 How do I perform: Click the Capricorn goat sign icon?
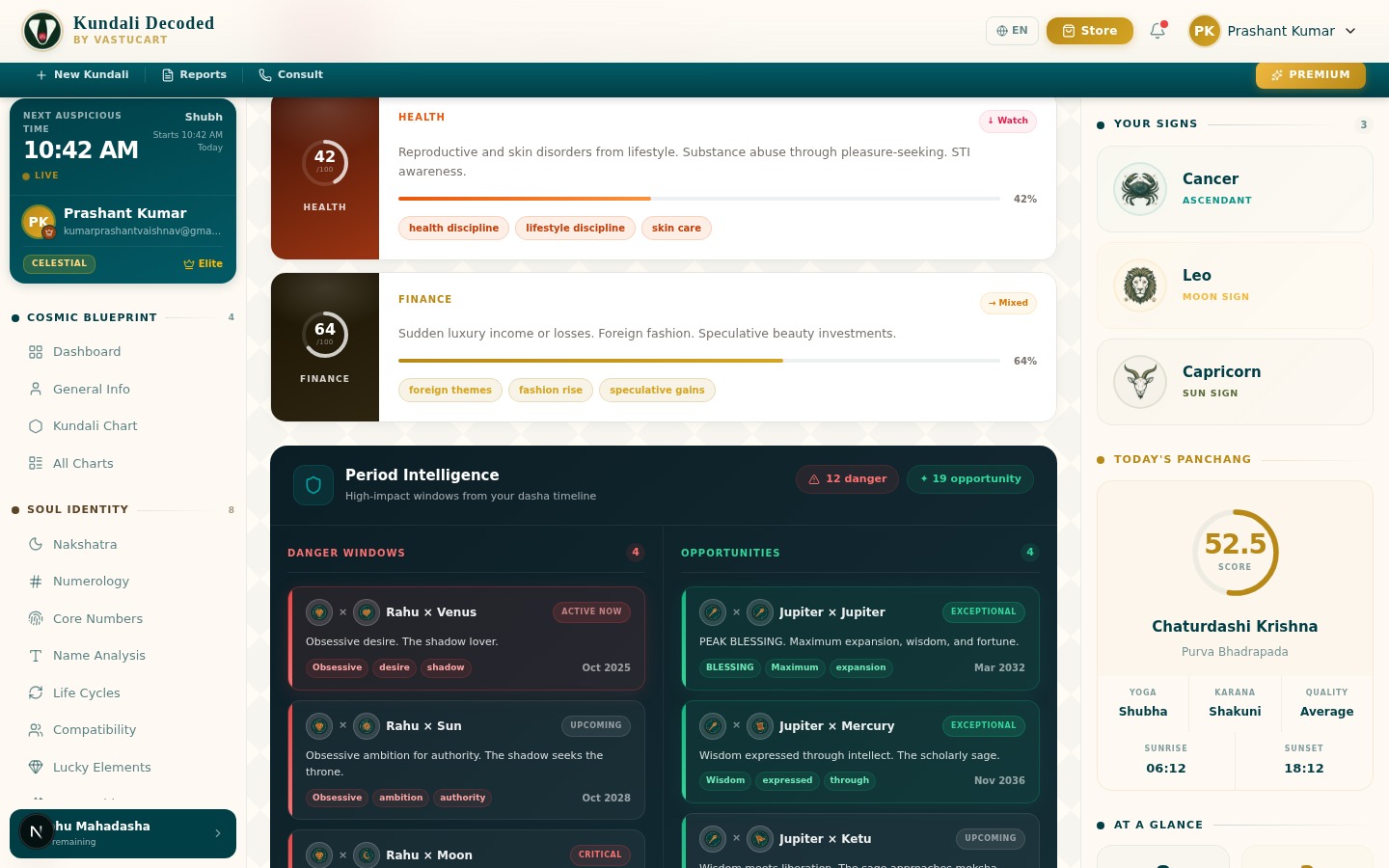[1140, 382]
